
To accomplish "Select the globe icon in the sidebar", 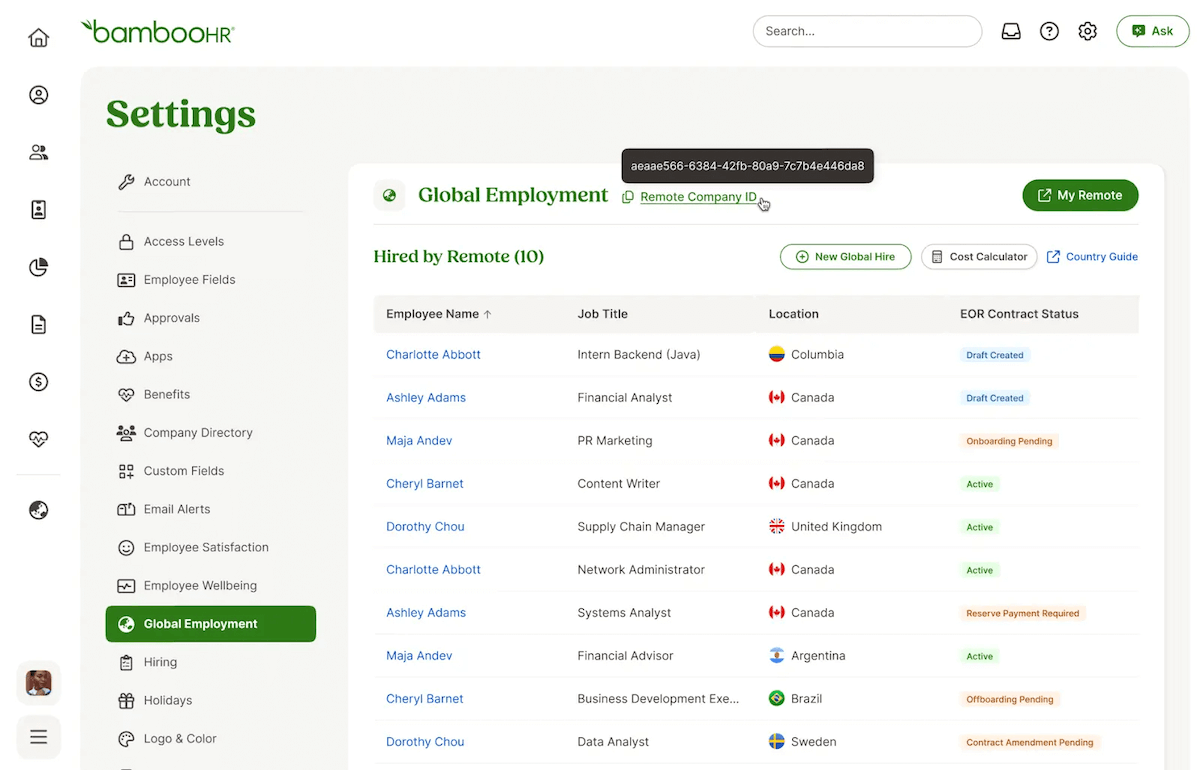I will tap(38, 510).
